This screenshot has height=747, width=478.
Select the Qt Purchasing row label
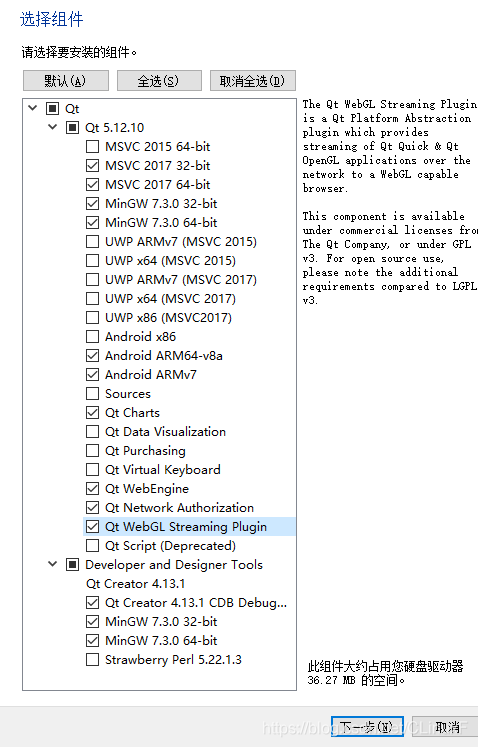coord(145,451)
